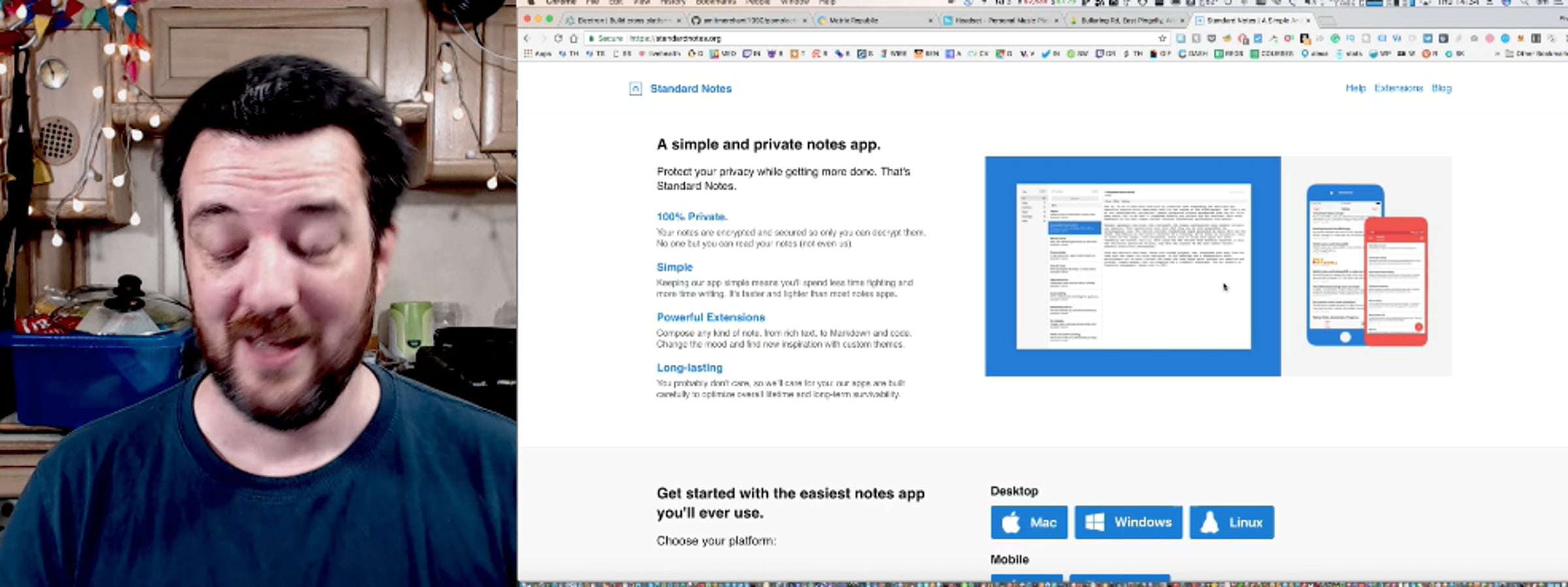Viewport: 1568px width, 587px height.
Task: Close the Electron tab
Action: tap(679, 20)
